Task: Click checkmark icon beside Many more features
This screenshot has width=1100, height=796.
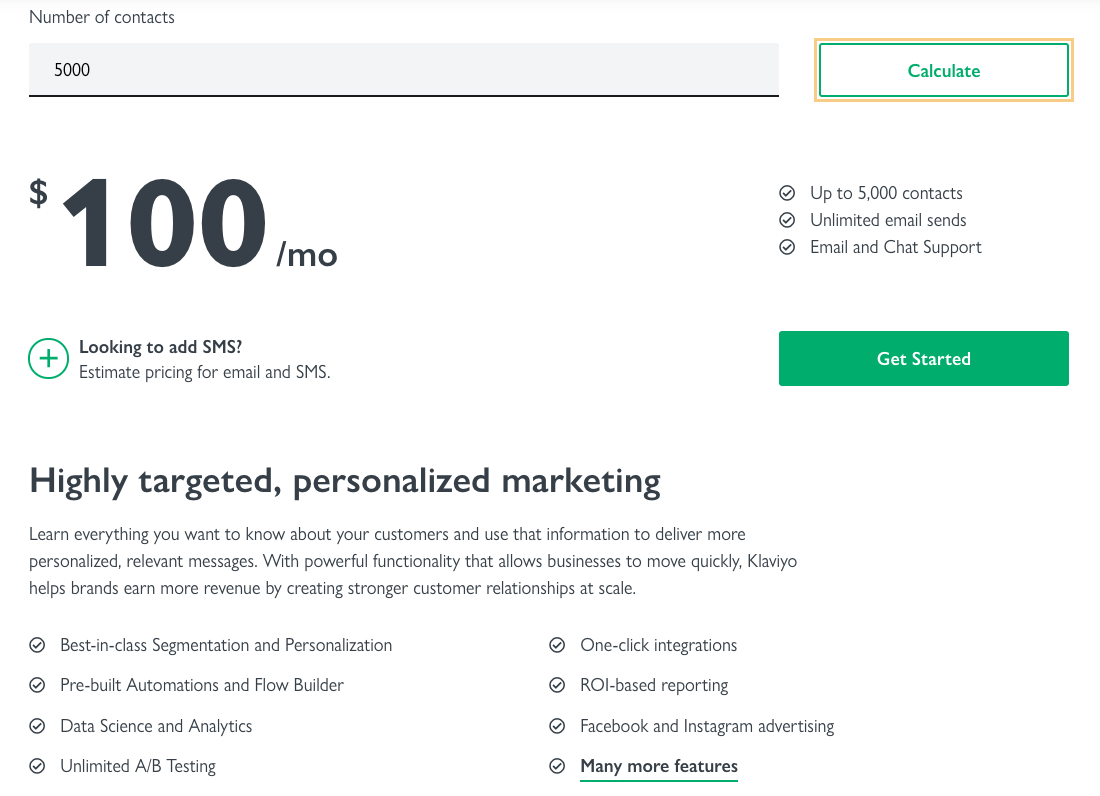Action: [x=558, y=767]
